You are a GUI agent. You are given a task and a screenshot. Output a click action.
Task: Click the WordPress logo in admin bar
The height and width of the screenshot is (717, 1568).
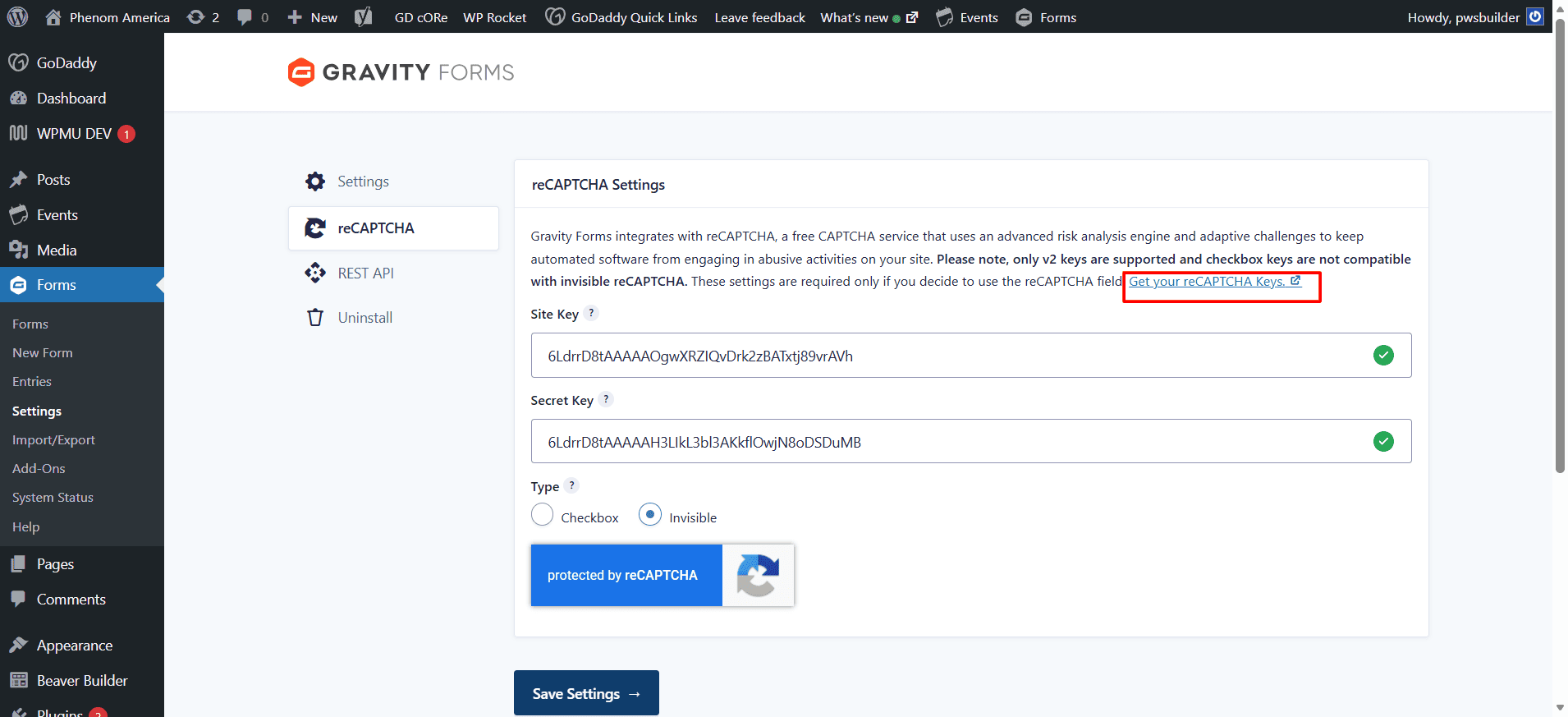pyautogui.click(x=17, y=17)
